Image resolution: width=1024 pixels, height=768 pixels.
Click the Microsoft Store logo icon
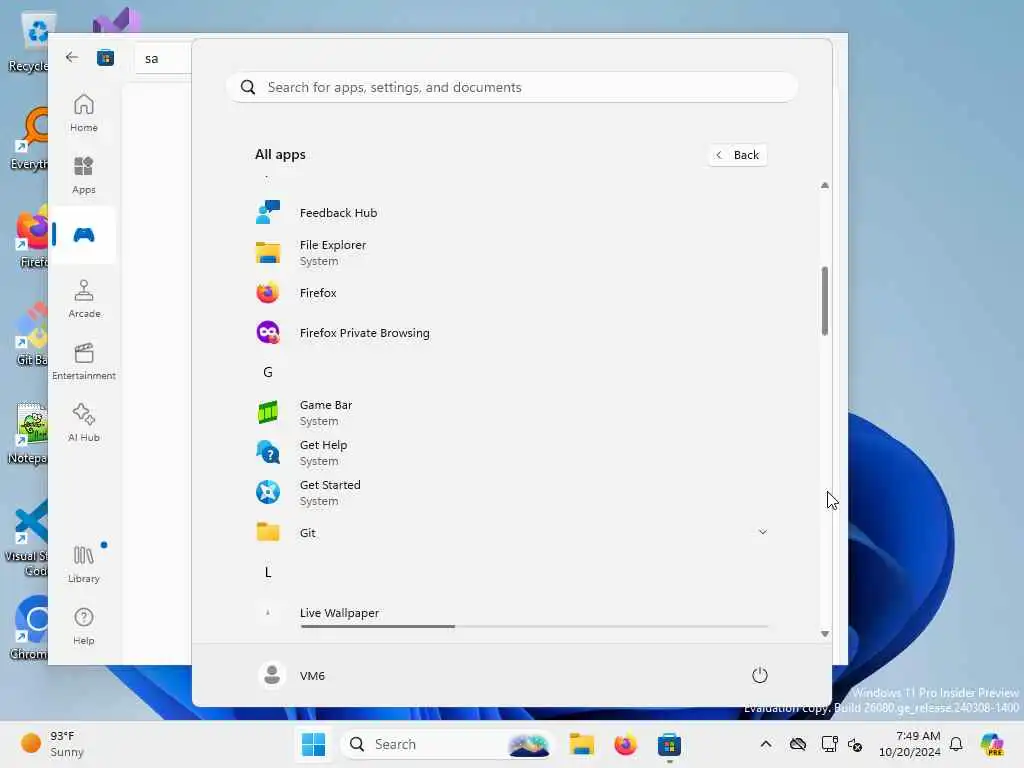[105, 58]
